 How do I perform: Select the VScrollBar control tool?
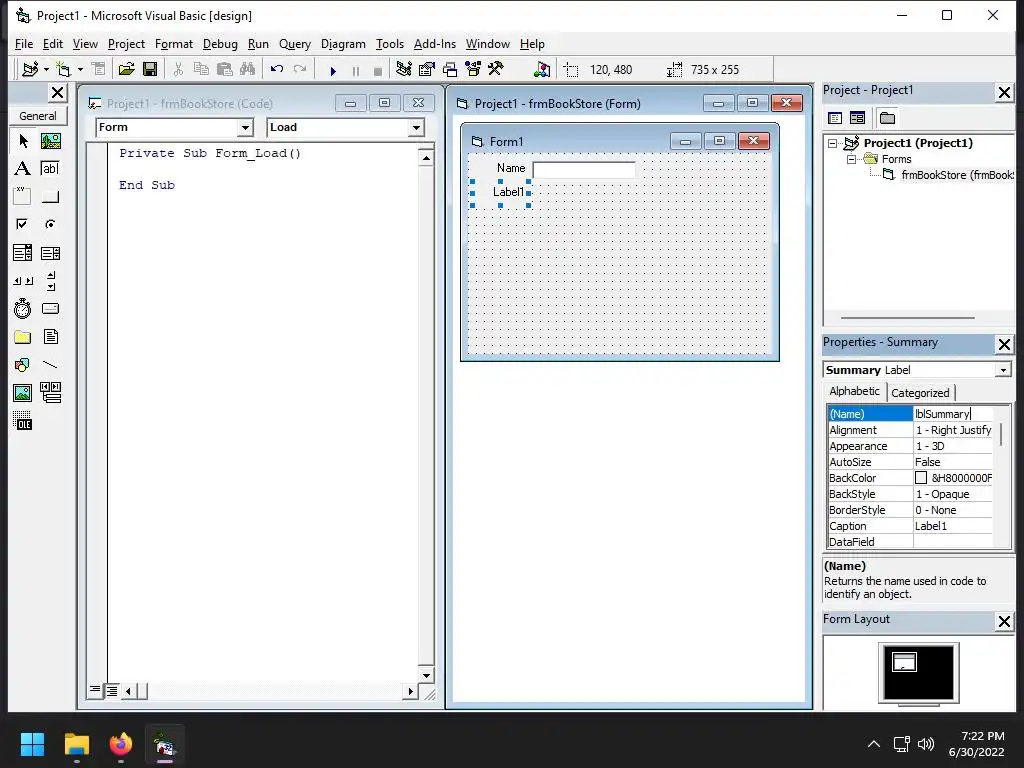coord(50,281)
